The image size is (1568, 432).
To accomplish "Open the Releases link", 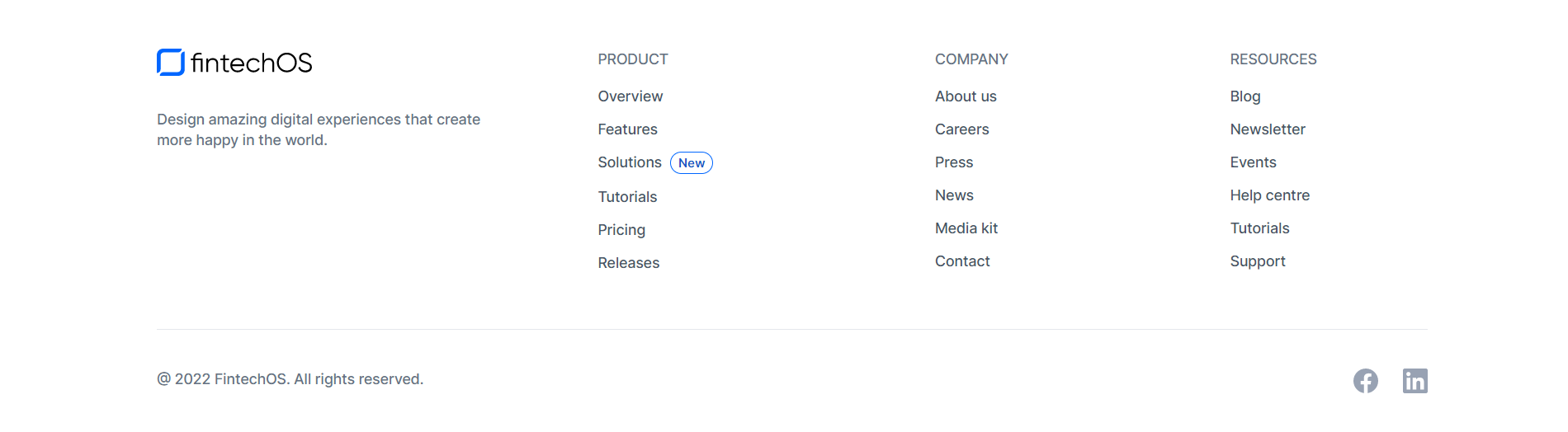I will (x=628, y=263).
